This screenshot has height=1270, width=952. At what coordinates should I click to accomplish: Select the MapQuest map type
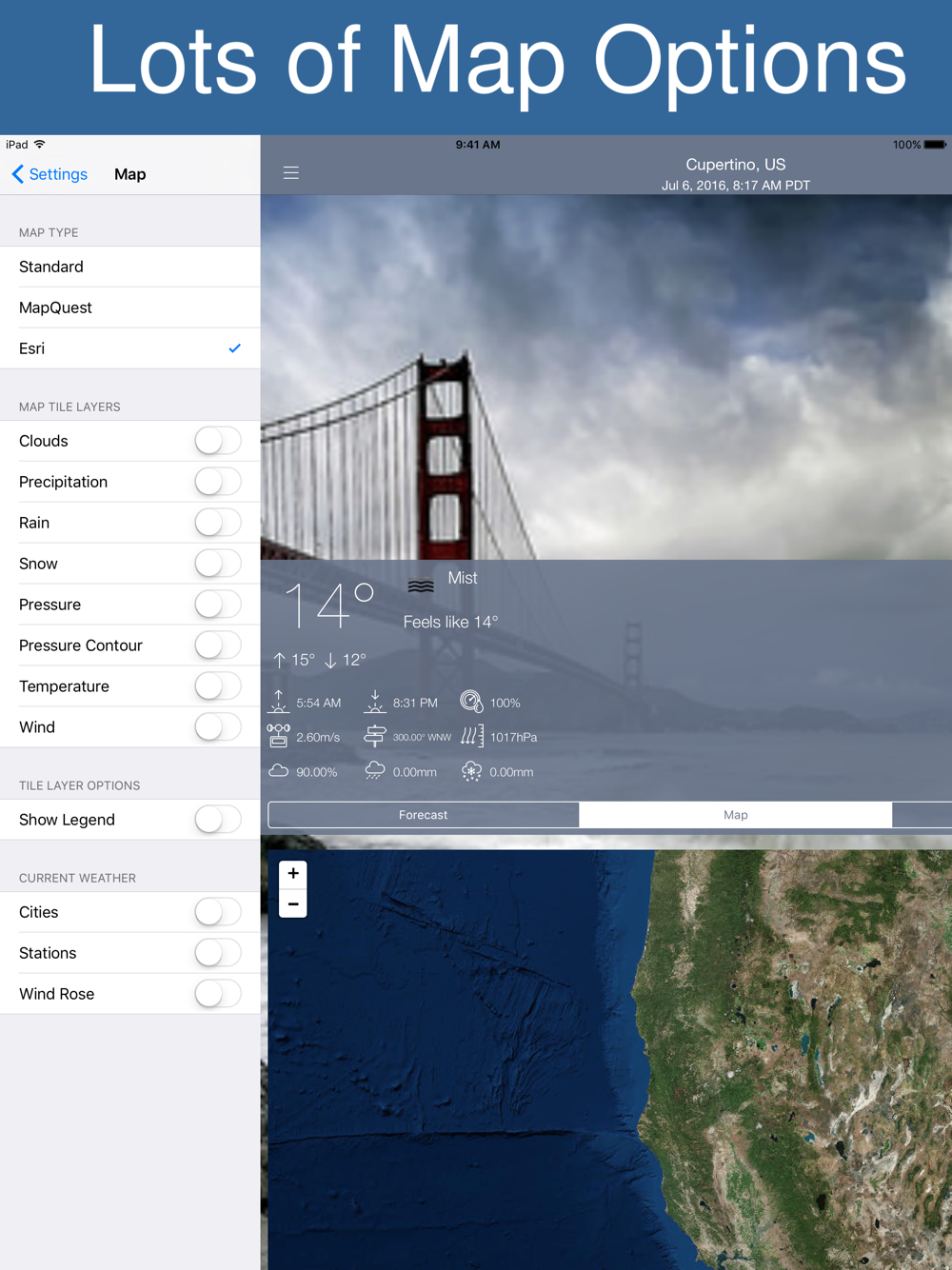pyautogui.click(x=129, y=308)
